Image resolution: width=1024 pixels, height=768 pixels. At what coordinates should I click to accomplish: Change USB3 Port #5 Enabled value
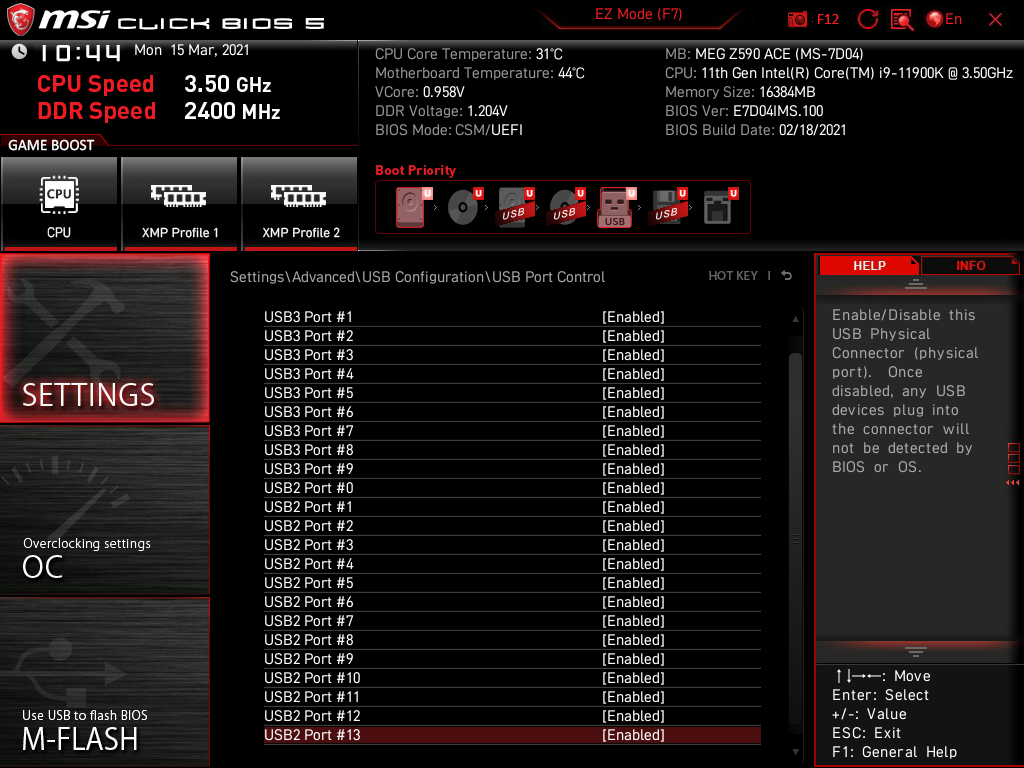click(x=633, y=393)
